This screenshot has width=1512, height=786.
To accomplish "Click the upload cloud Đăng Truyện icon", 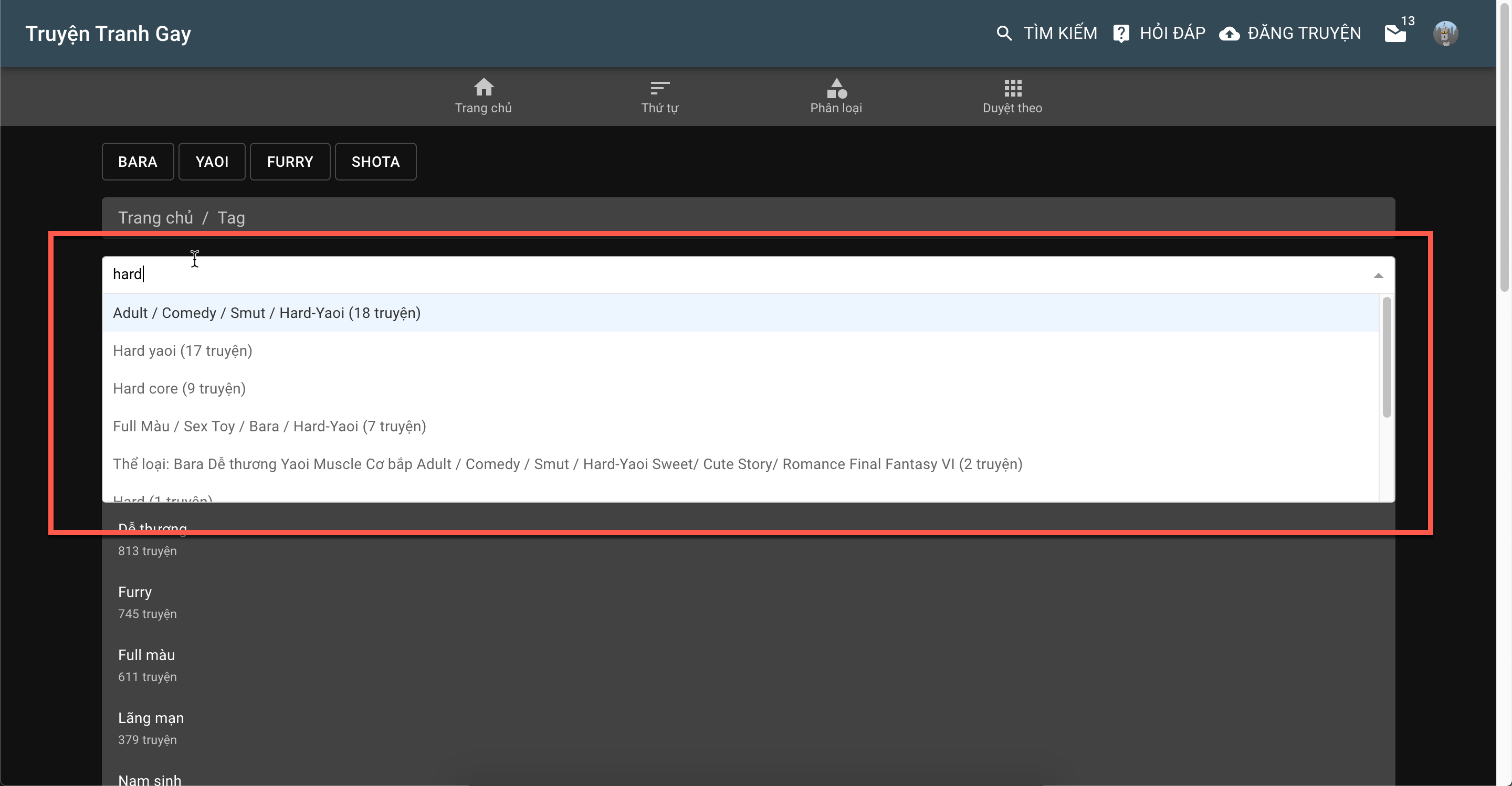I will click(1229, 34).
